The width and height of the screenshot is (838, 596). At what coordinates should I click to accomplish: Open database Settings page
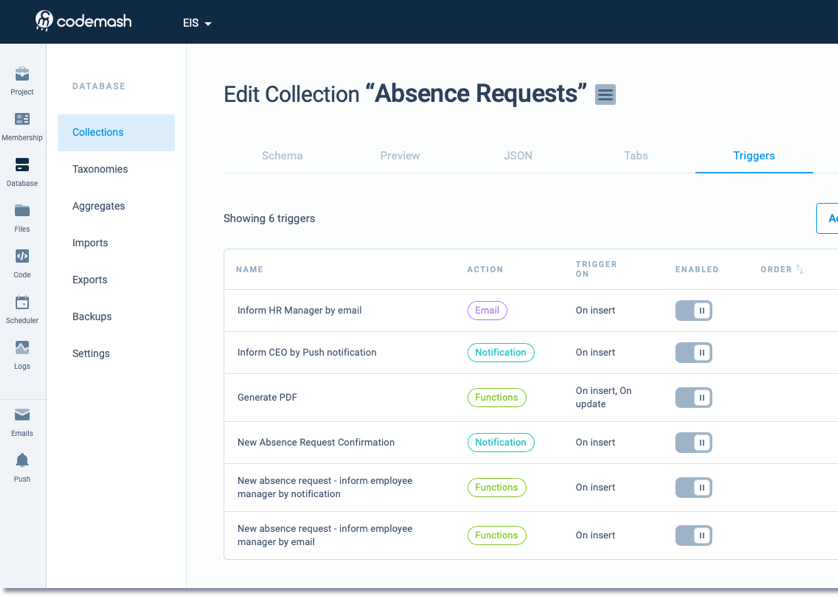pos(91,353)
